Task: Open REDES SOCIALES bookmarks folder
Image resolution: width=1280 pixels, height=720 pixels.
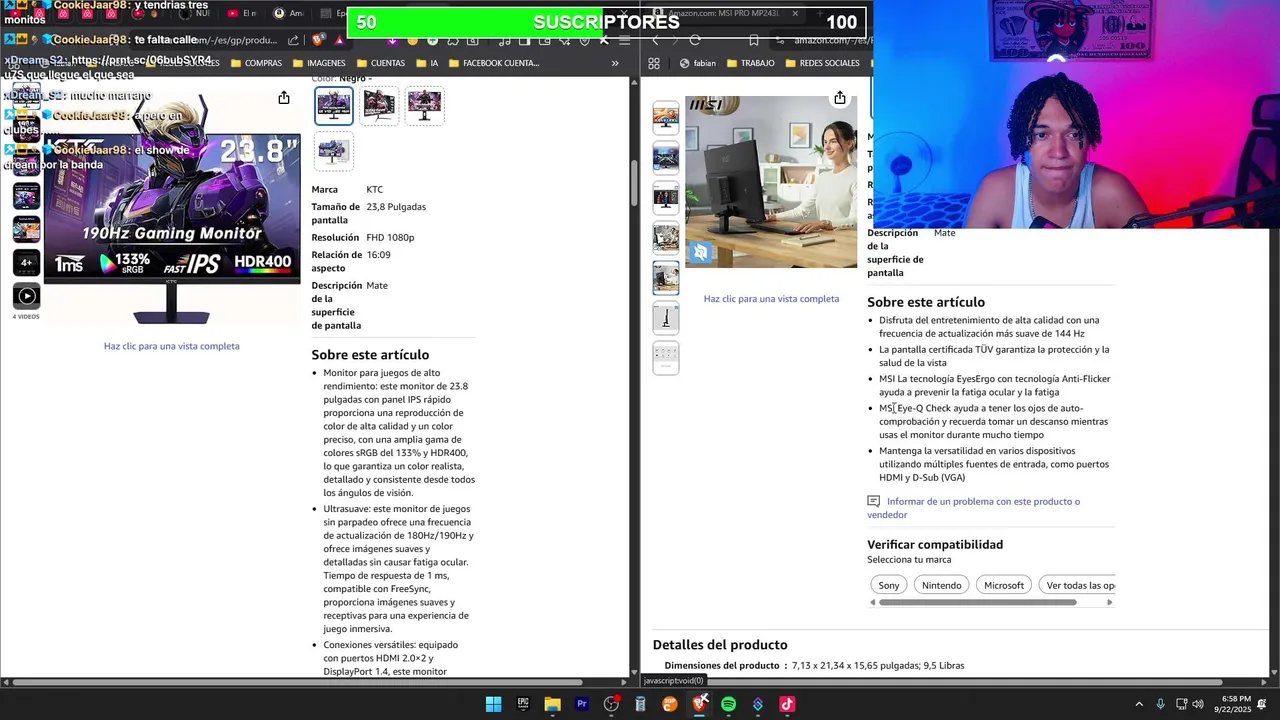Action: (822, 63)
